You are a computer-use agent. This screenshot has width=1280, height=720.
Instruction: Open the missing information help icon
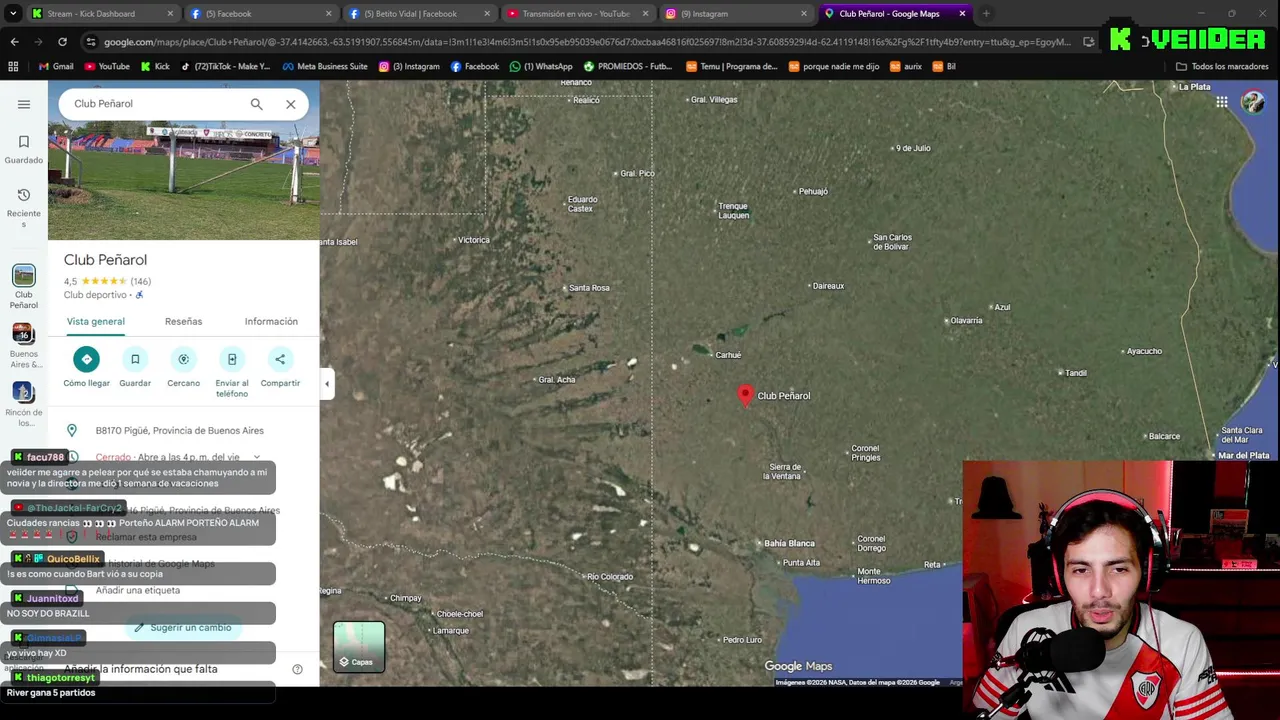297,669
